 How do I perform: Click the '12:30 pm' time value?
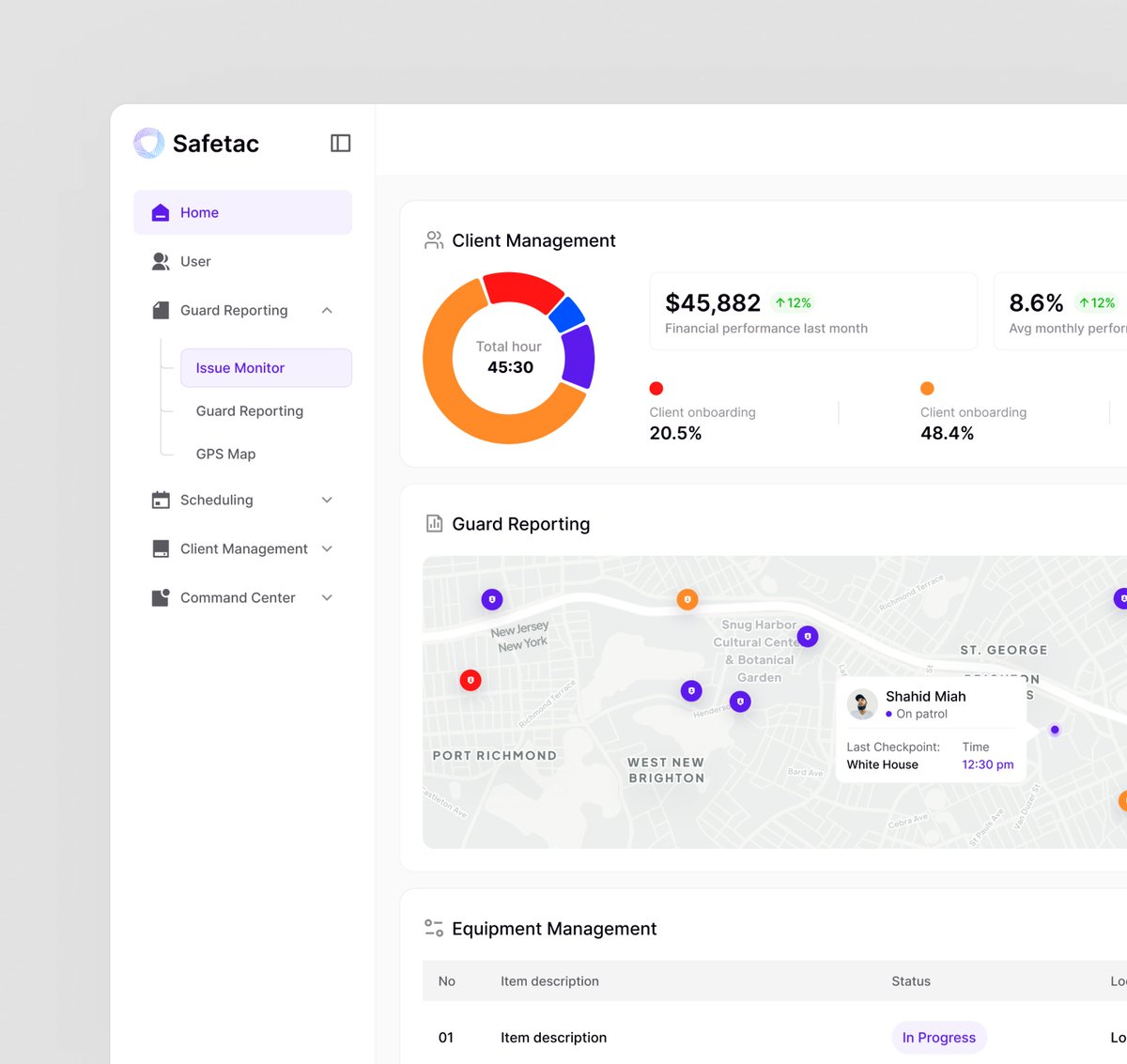pyautogui.click(x=988, y=764)
